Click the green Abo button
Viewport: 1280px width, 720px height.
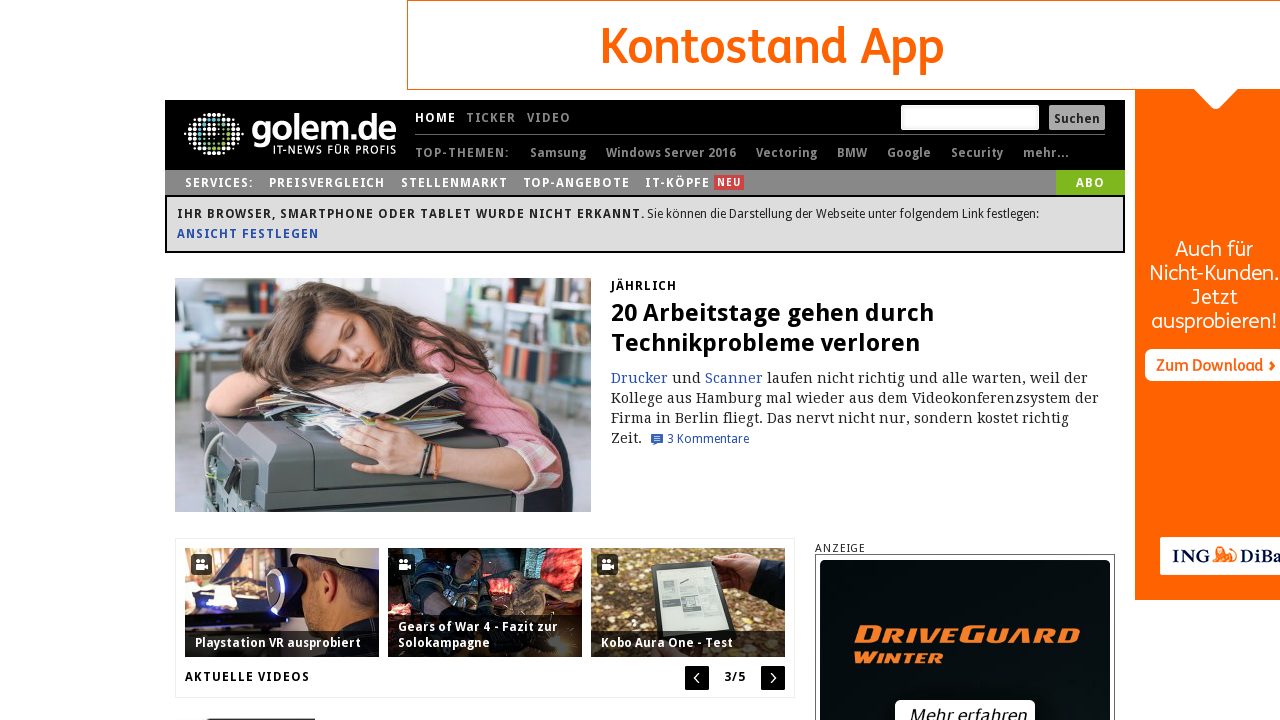point(1090,182)
